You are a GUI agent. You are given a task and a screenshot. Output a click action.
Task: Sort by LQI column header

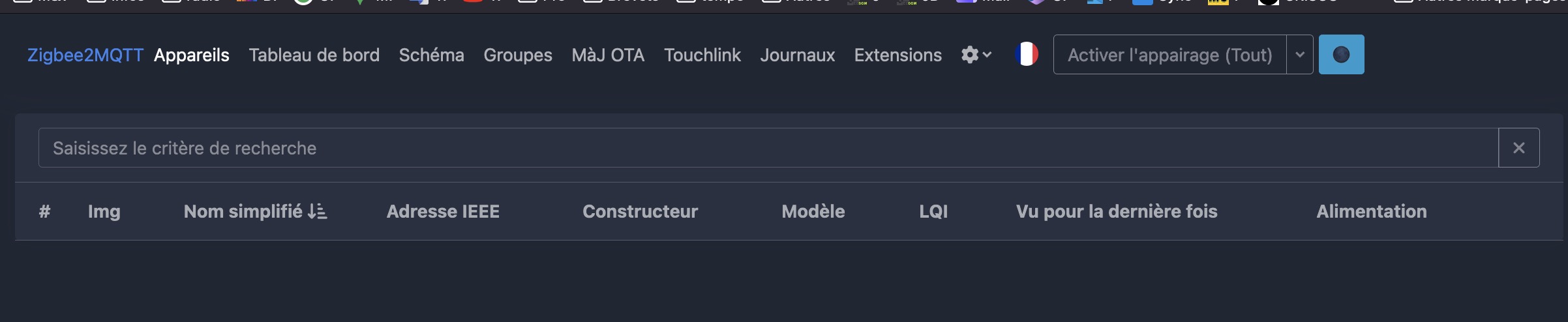point(933,211)
